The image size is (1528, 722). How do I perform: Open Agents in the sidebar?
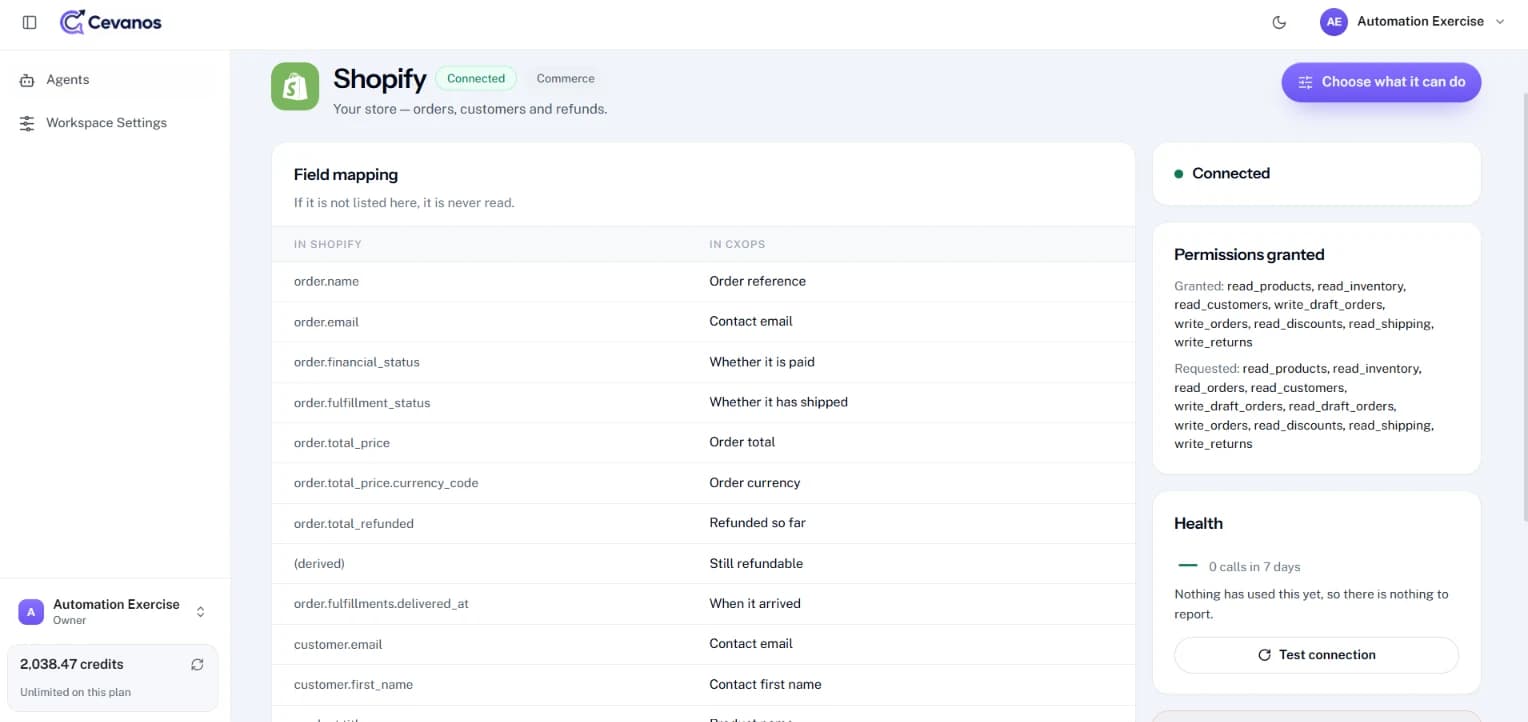click(x=68, y=80)
